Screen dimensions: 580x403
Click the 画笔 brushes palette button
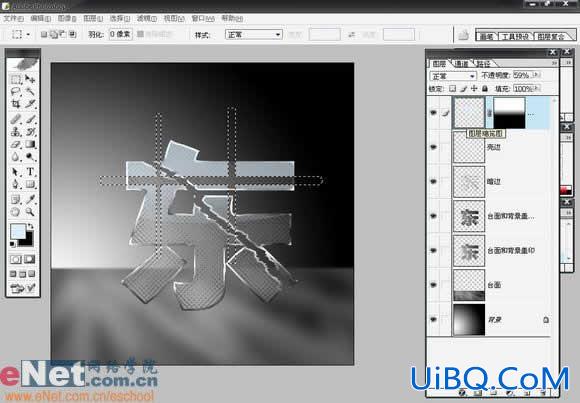coord(487,36)
